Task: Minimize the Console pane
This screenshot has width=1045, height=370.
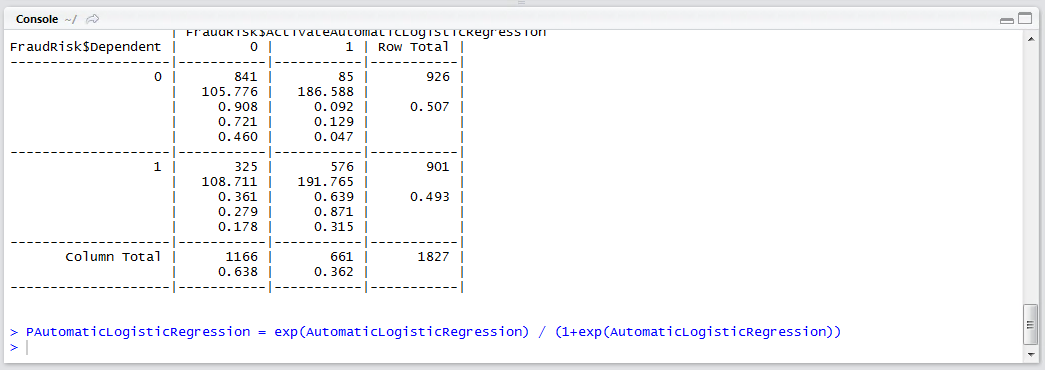Action: [1006, 20]
